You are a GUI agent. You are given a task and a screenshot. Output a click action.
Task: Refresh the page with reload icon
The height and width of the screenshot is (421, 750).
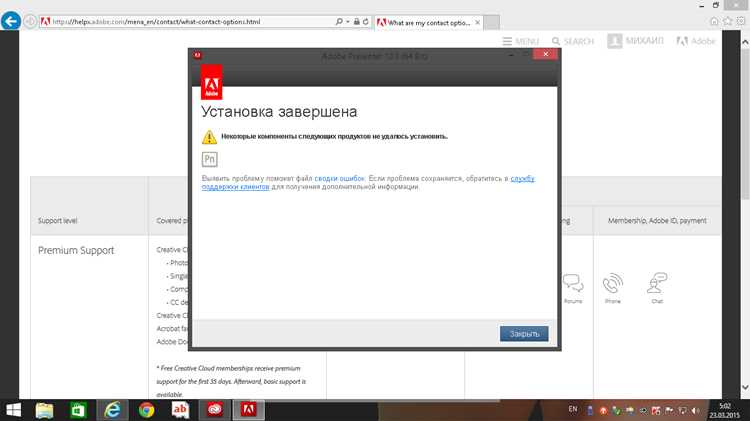coord(365,22)
